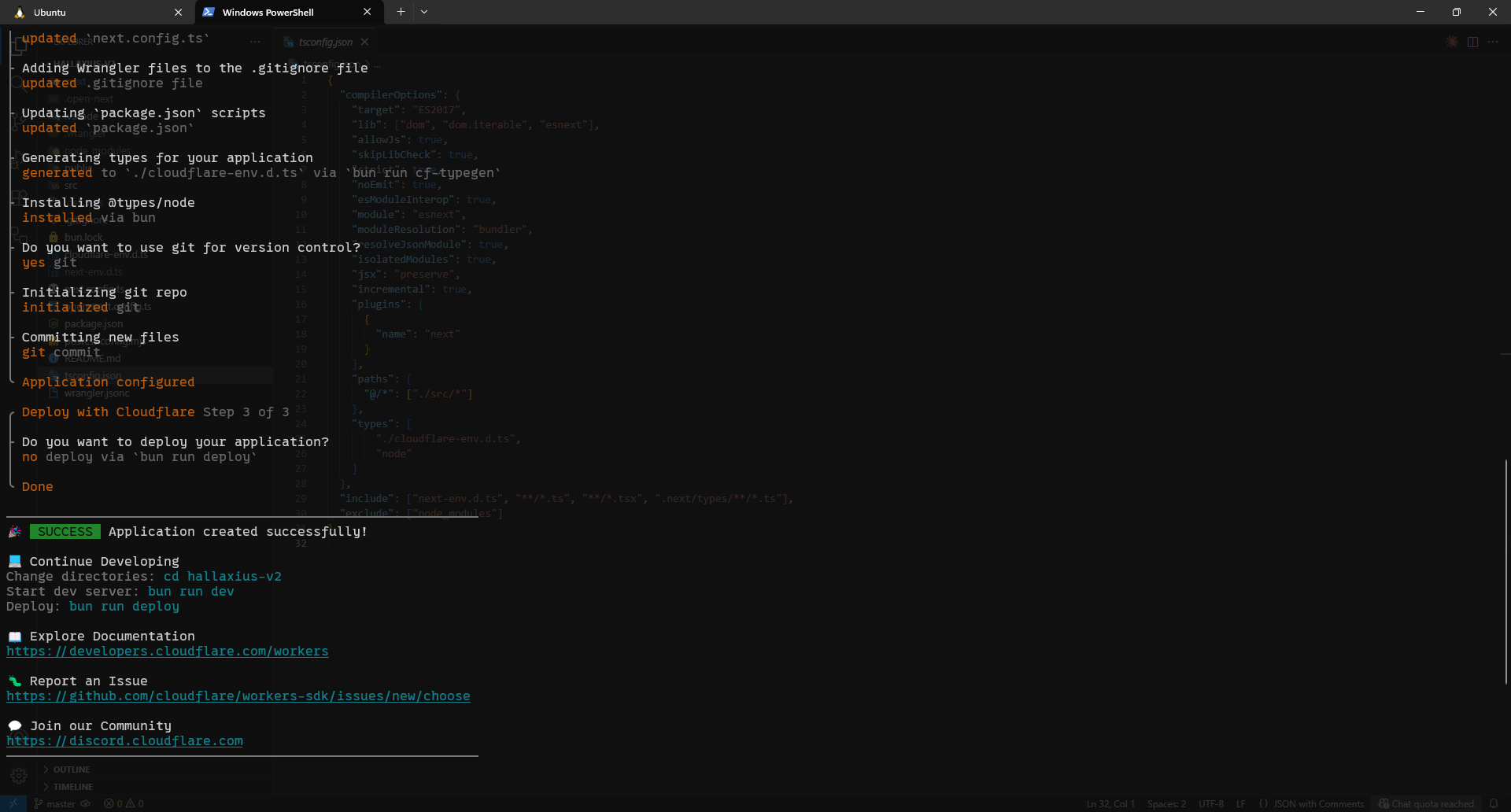Click errors and warnings count in VS Code status bar

pos(124,804)
